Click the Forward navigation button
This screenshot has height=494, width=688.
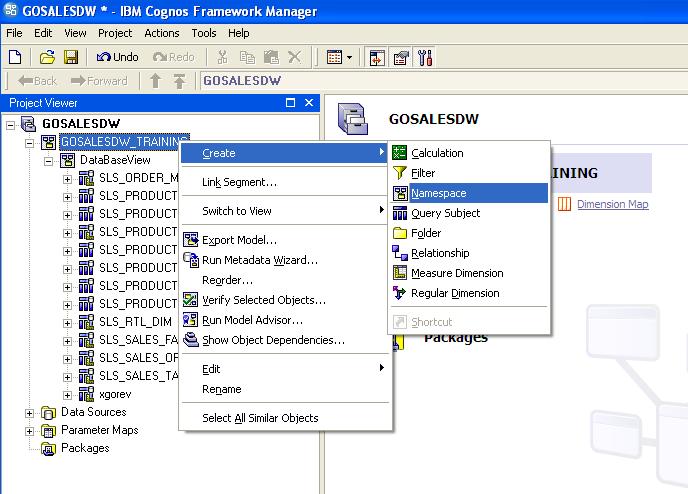[x=99, y=81]
